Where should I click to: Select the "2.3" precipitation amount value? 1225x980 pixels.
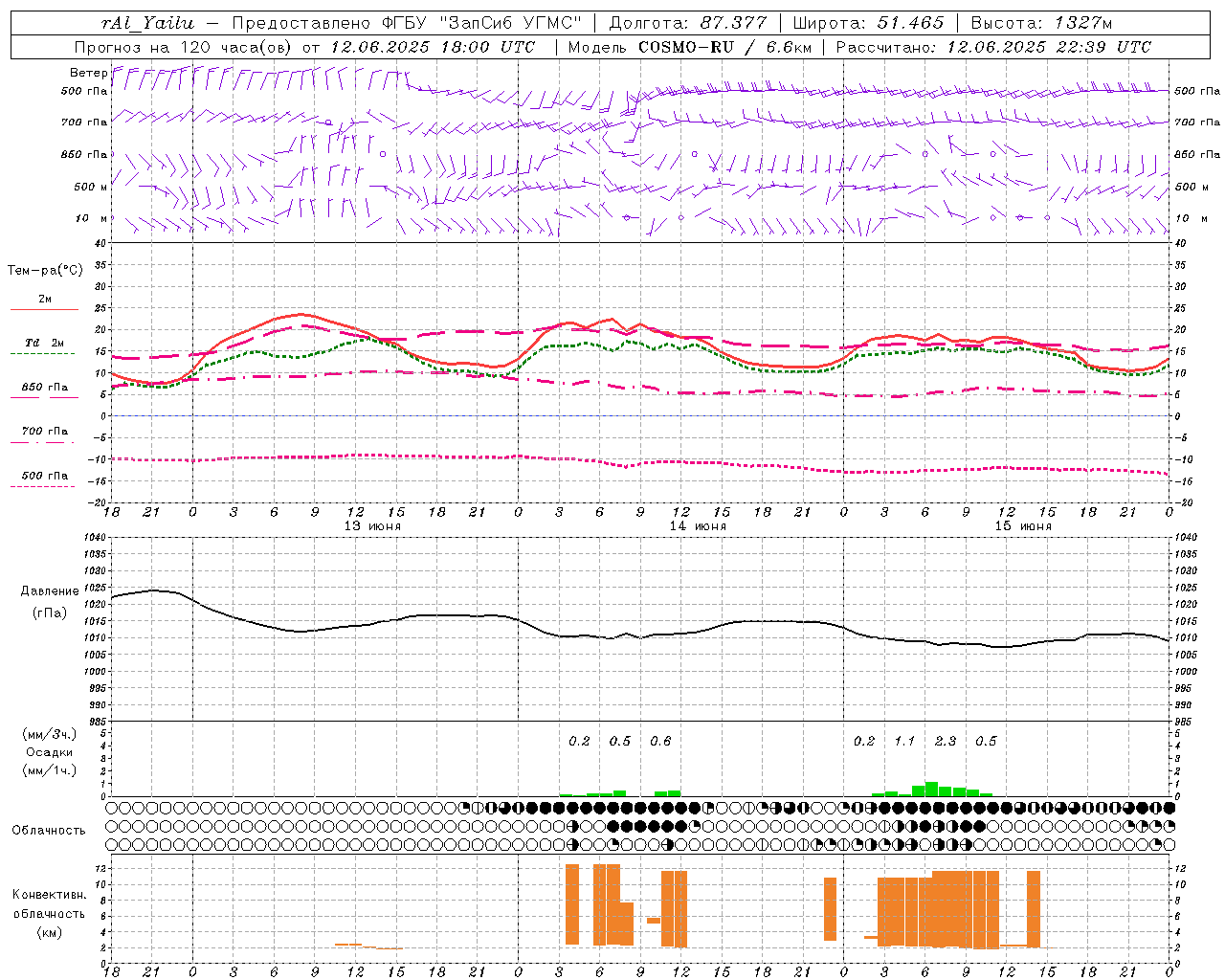coord(946,741)
